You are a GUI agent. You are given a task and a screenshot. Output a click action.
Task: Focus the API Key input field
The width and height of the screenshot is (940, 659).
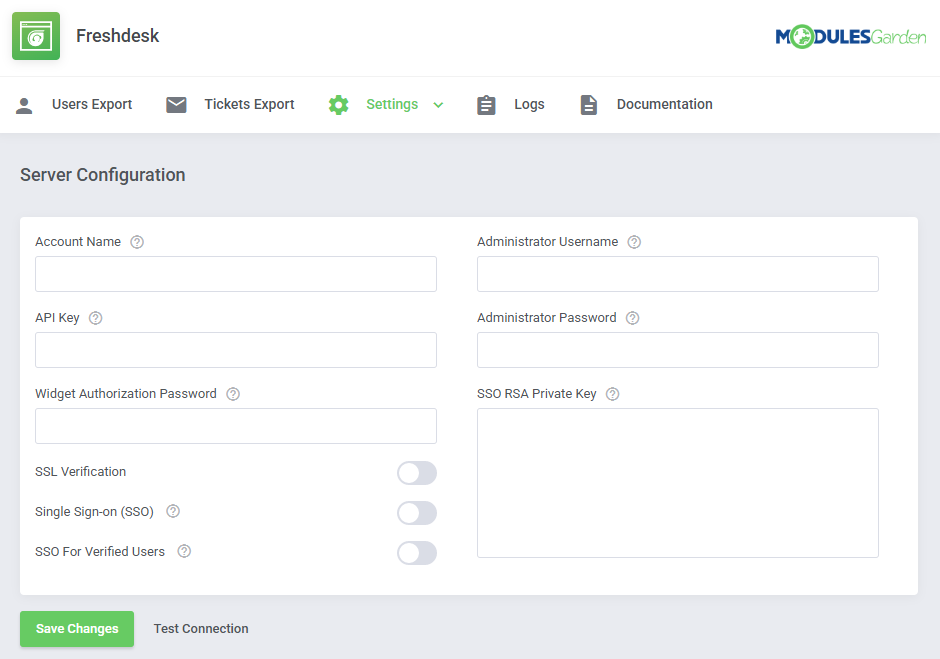coord(236,350)
